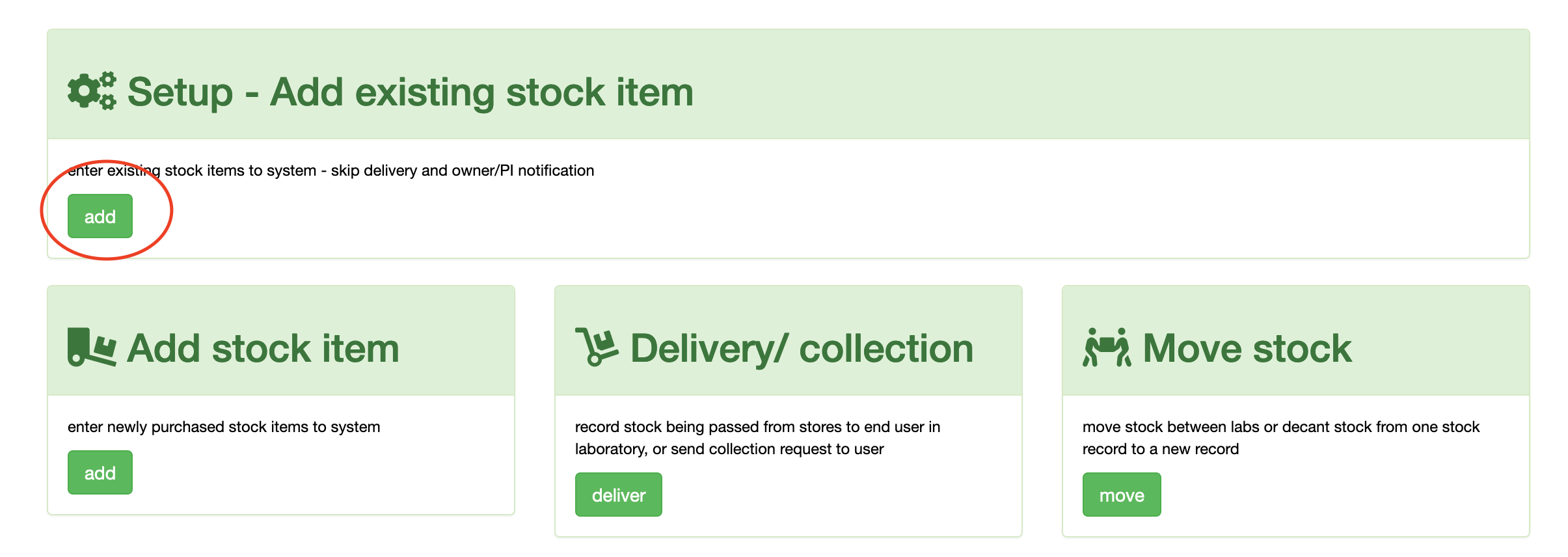
Task: Click the move button
Action: tap(1121, 495)
